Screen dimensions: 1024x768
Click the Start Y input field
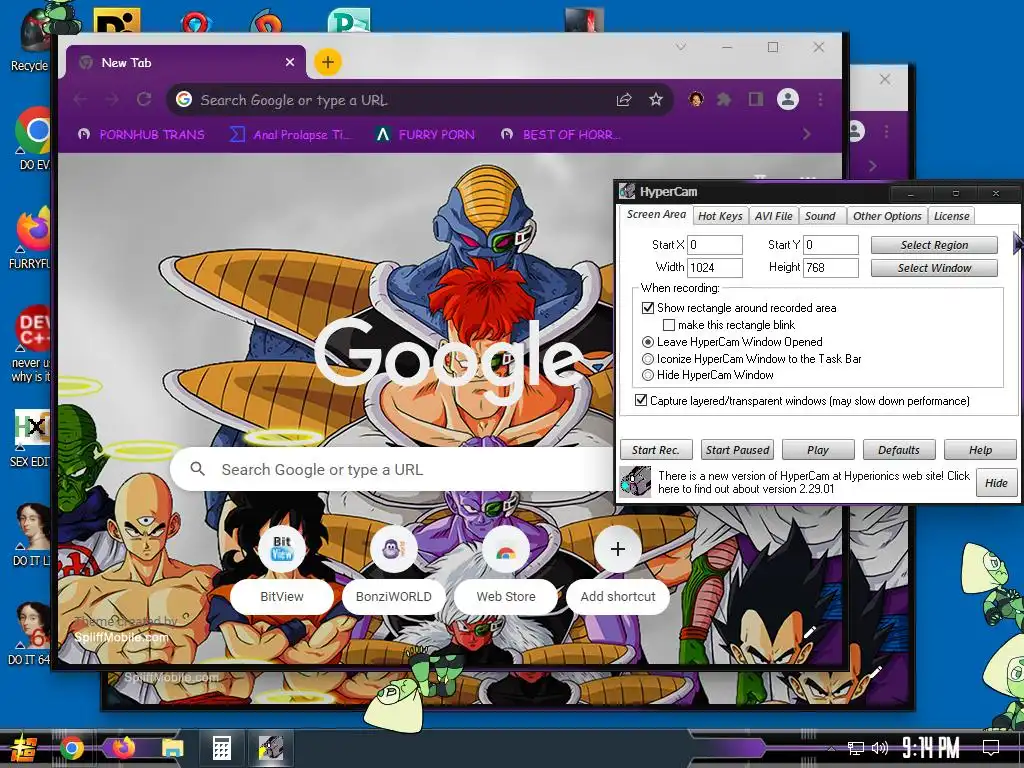click(831, 245)
